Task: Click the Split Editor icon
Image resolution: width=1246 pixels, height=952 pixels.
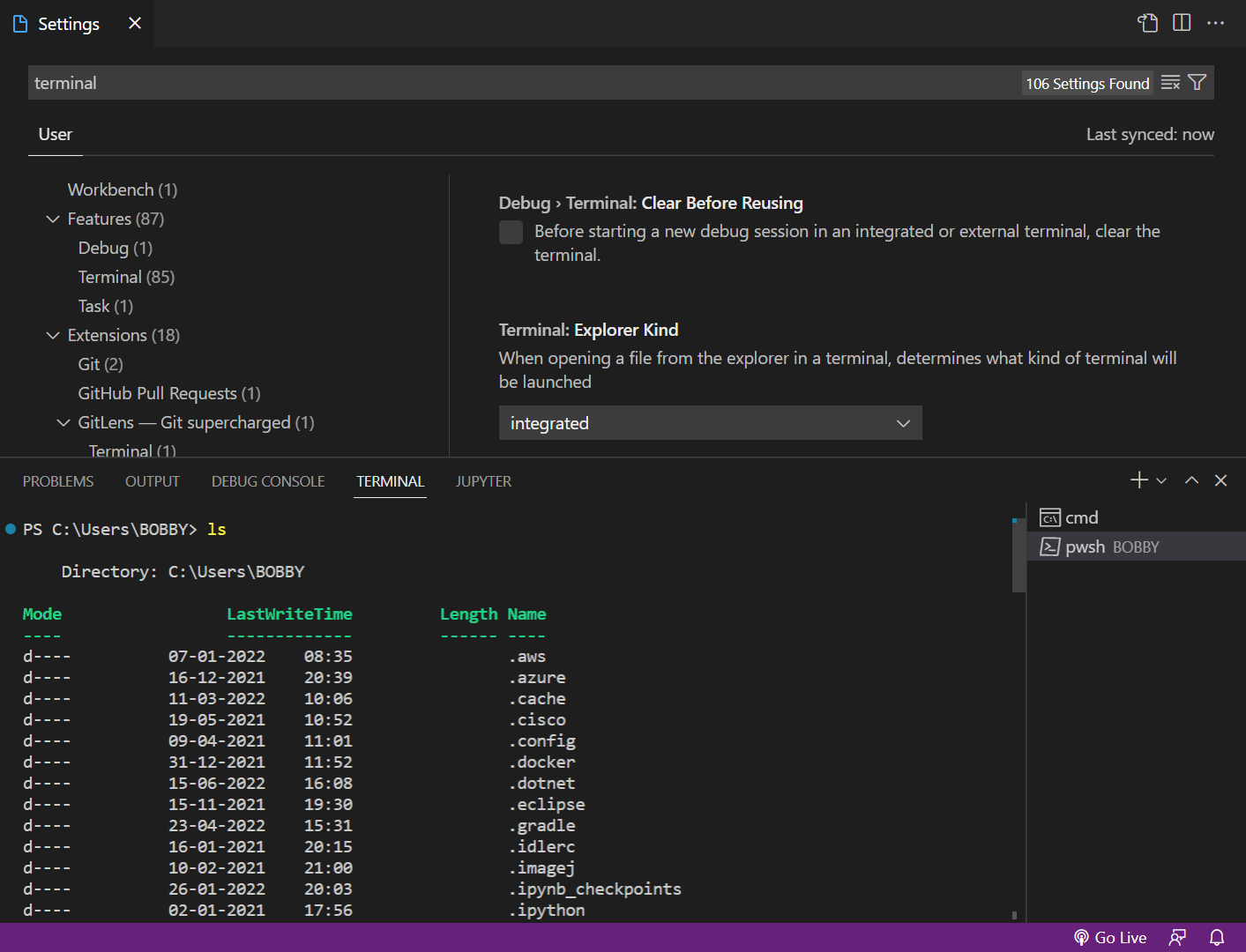Action: coord(1182,24)
